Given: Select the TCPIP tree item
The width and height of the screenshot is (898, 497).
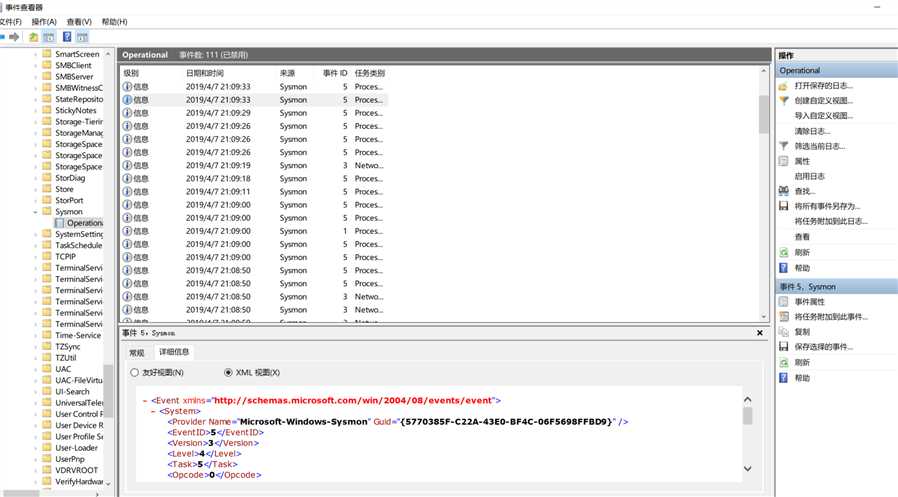Looking at the screenshot, I should coord(66,257).
